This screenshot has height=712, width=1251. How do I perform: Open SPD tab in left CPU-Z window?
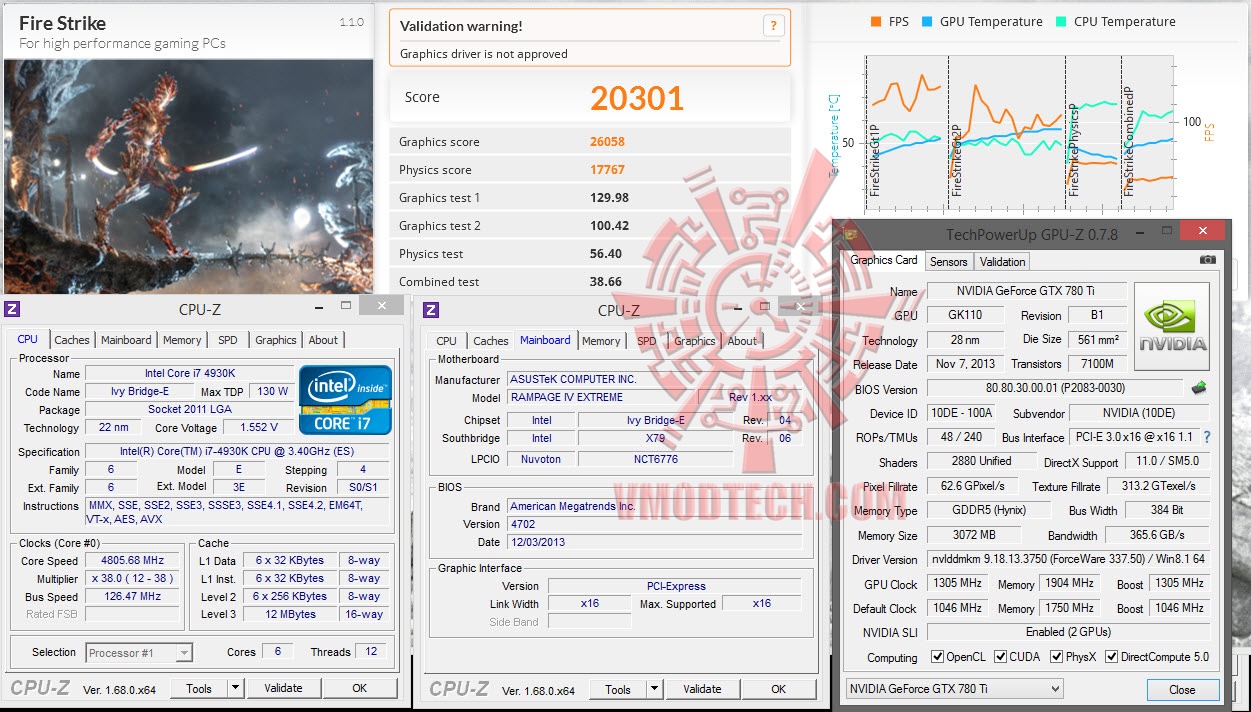pos(228,340)
